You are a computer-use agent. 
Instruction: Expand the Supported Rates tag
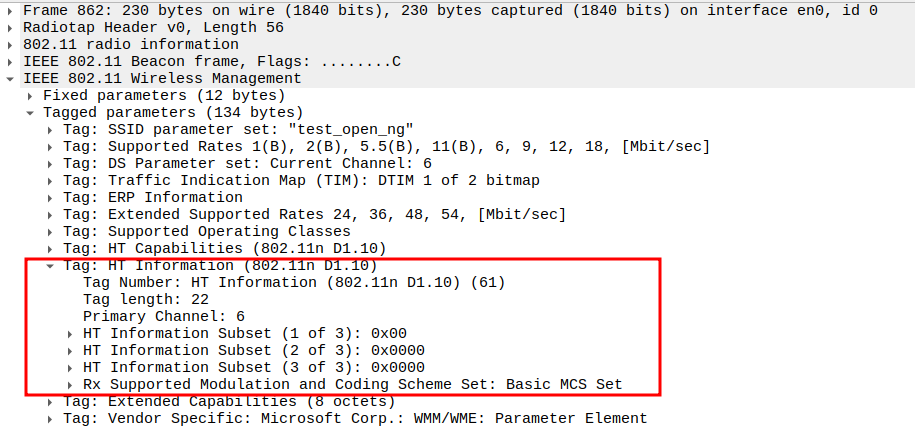click(x=50, y=146)
